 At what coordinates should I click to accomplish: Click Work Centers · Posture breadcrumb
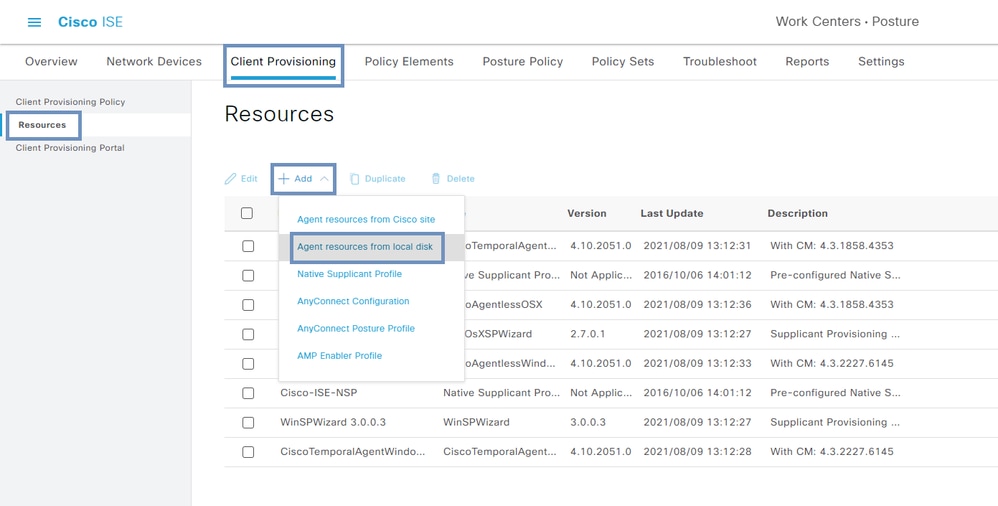click(x=847, y=22)
